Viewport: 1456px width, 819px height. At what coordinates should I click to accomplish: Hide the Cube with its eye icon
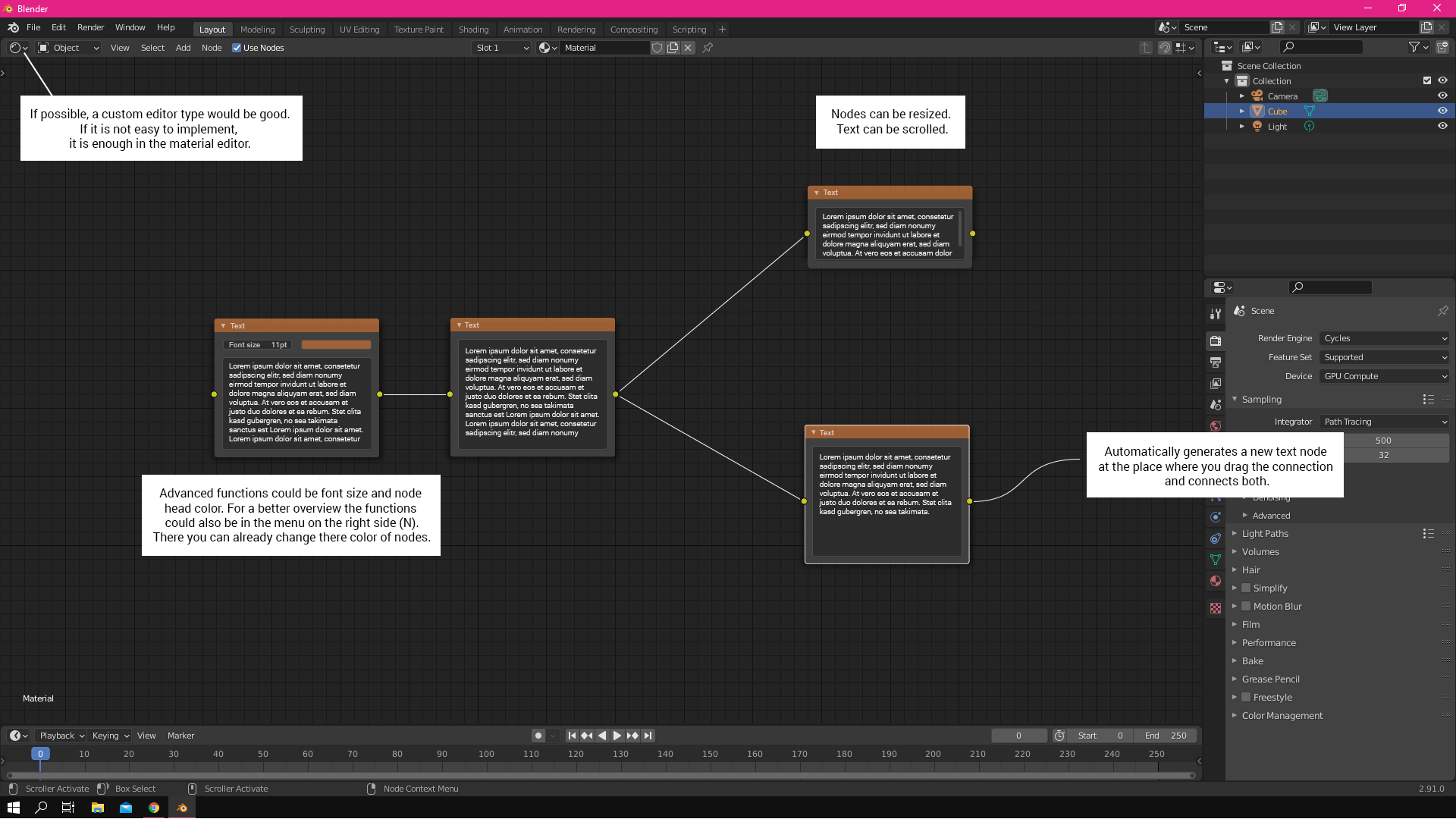click(x=1442, y=111)
